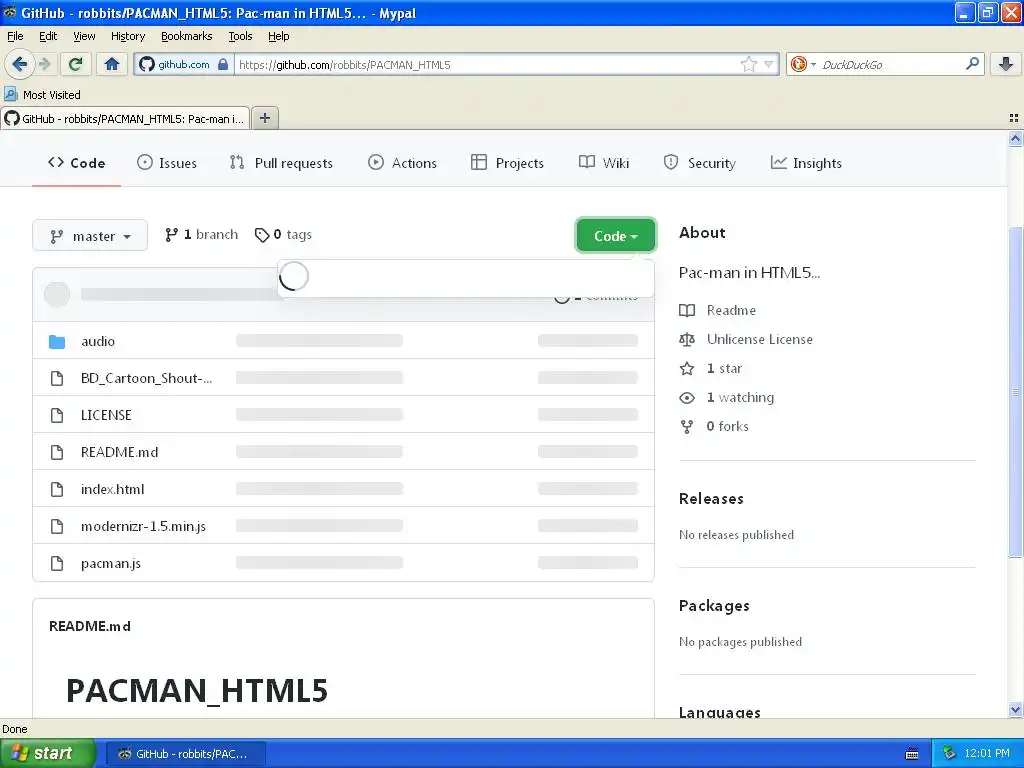1024x768 pixels.
Task: Go back with the browser Back arrow
Action: tap(19, 64)
